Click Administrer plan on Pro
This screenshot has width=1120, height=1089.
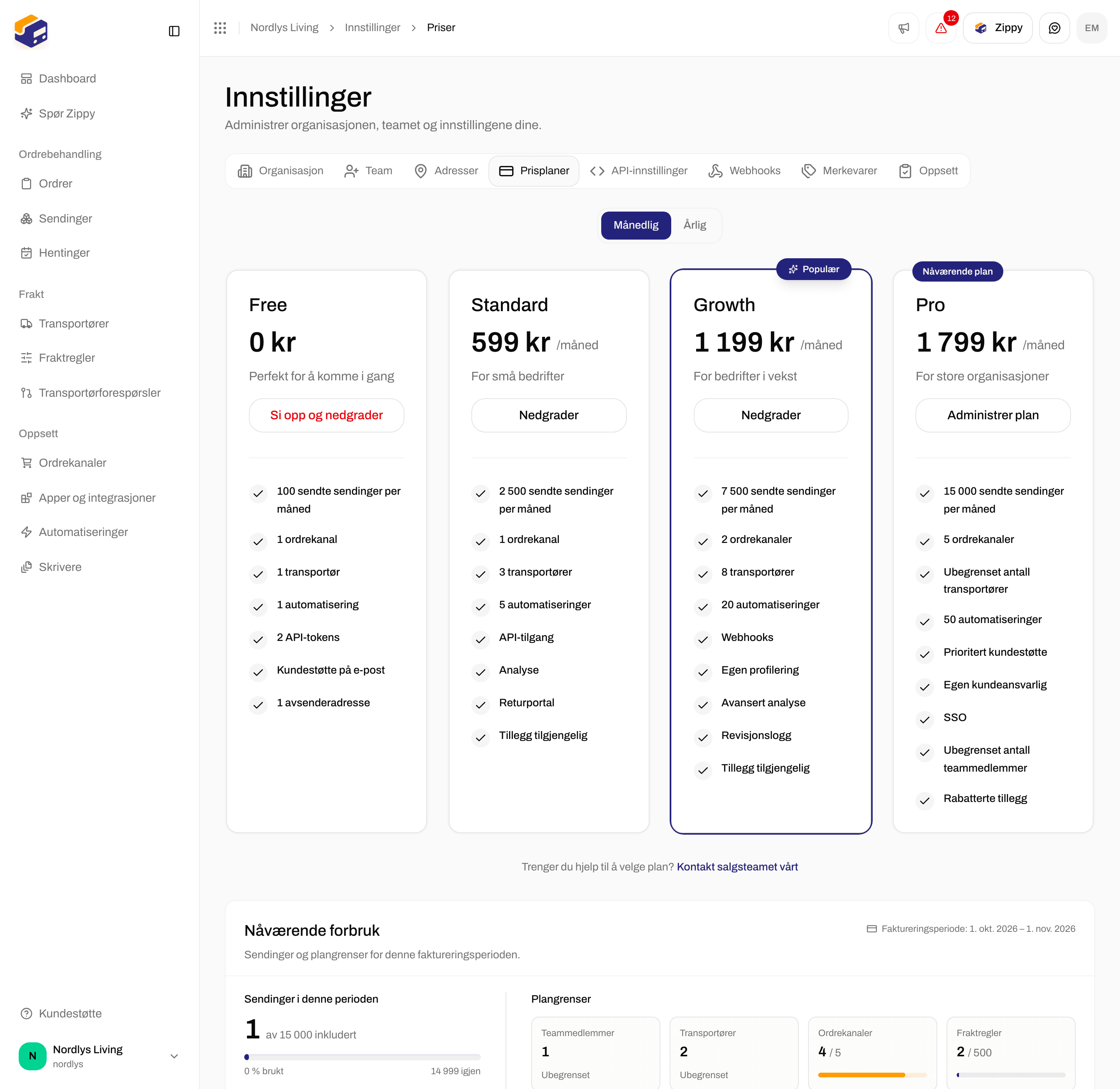(x=992, y=415)
